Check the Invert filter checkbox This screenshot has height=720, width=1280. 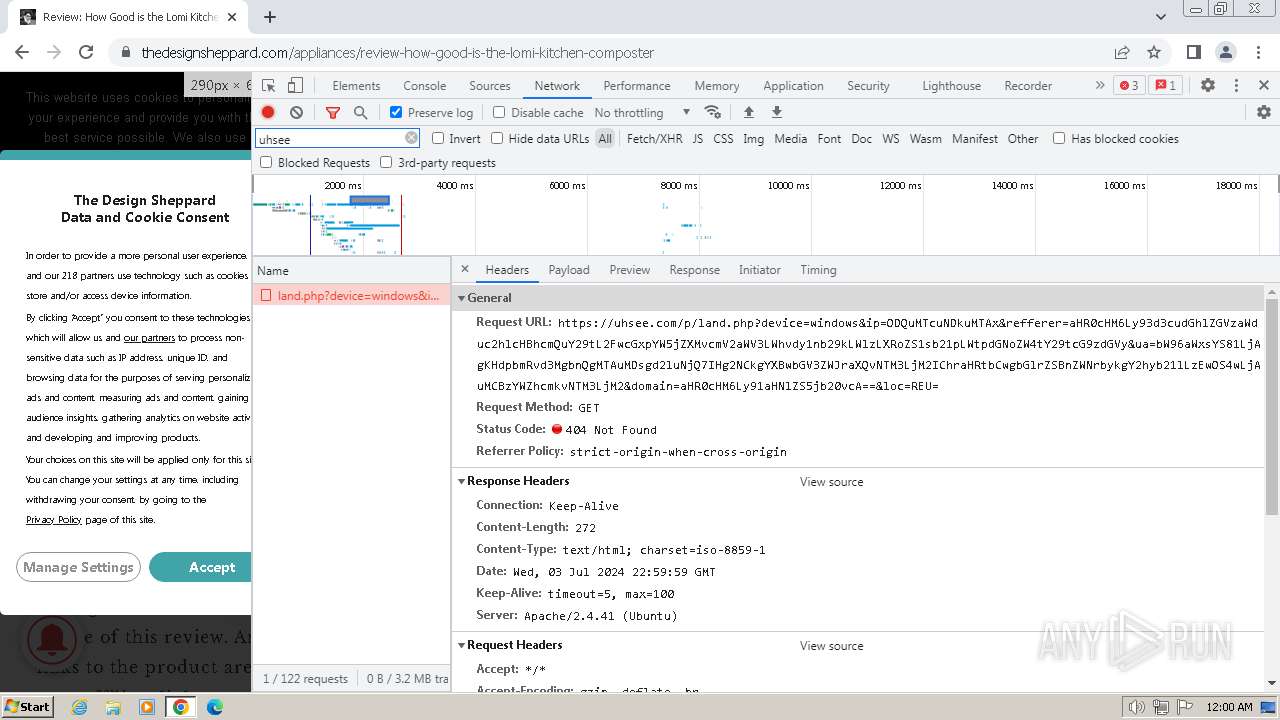click(438, 138)
